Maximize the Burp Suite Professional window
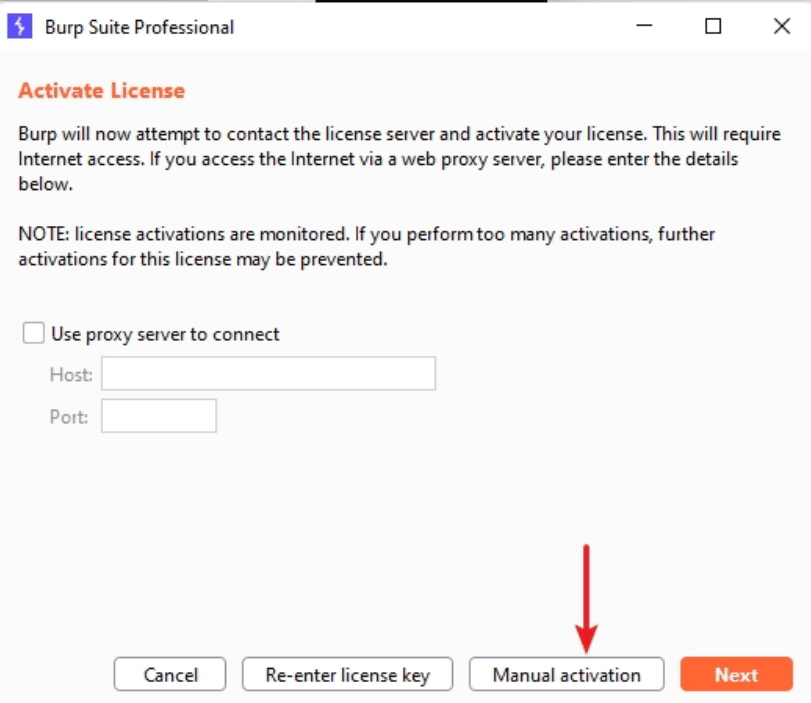The width and height of the screenshot is (811, 703). (713, 27)
